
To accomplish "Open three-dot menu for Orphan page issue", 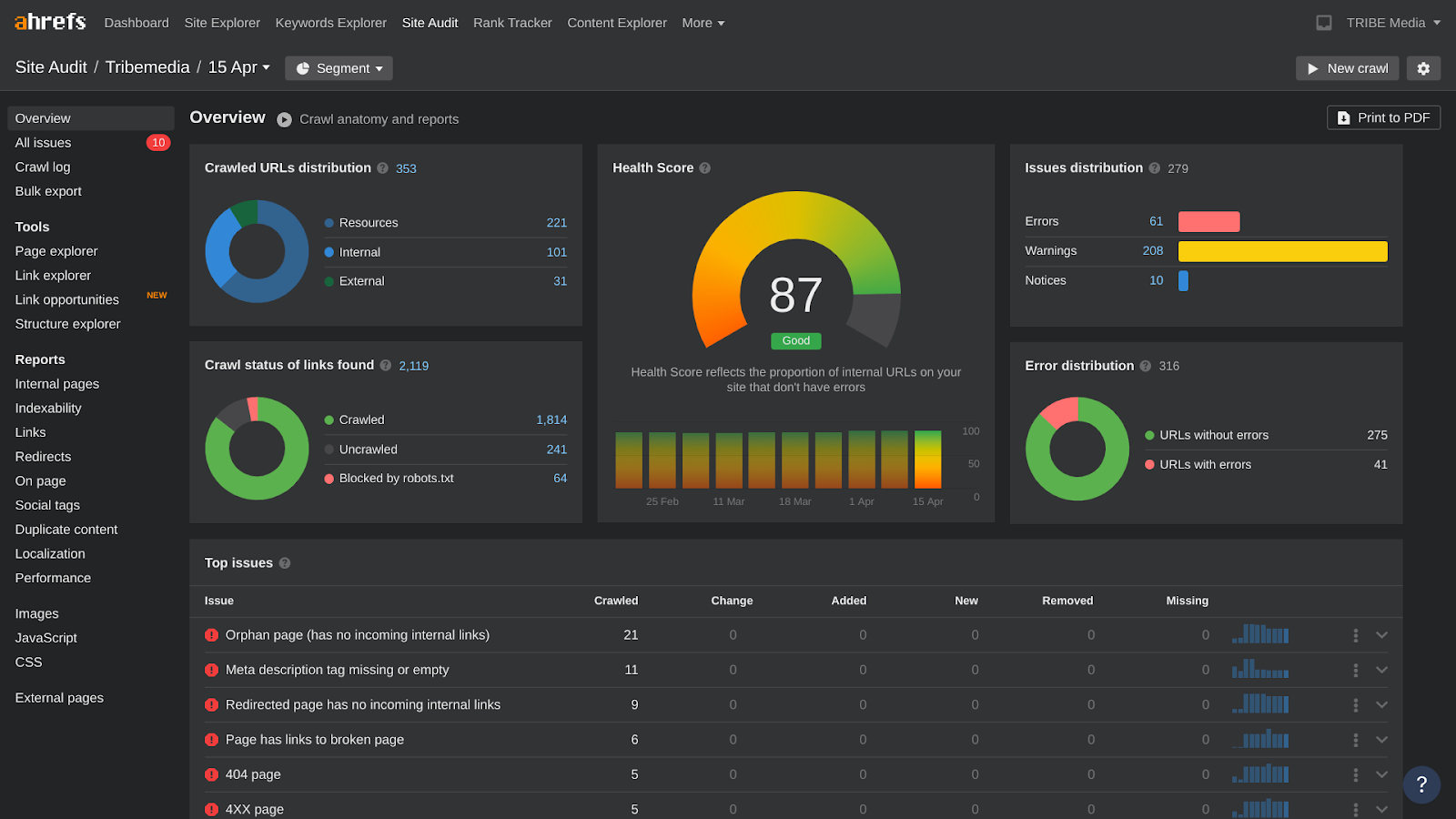I will point(1355,635).
